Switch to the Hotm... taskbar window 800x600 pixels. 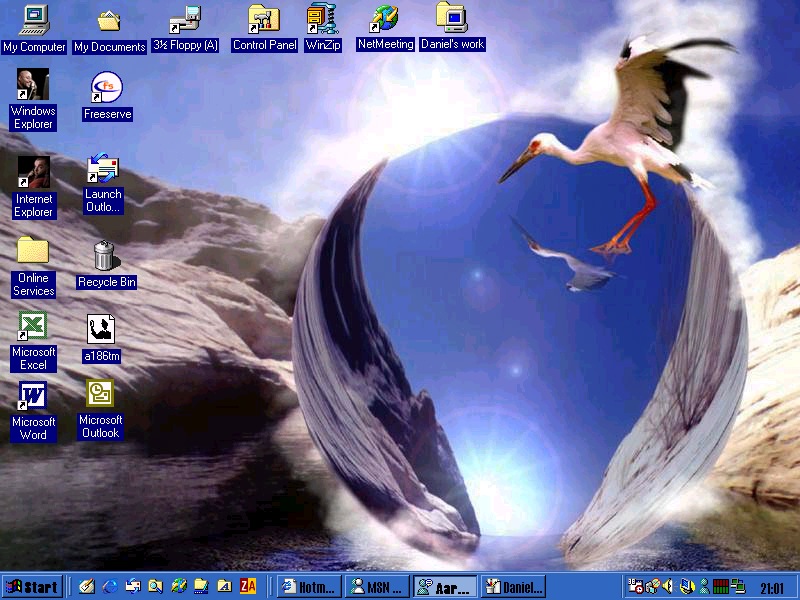click(x=309, y=587)
